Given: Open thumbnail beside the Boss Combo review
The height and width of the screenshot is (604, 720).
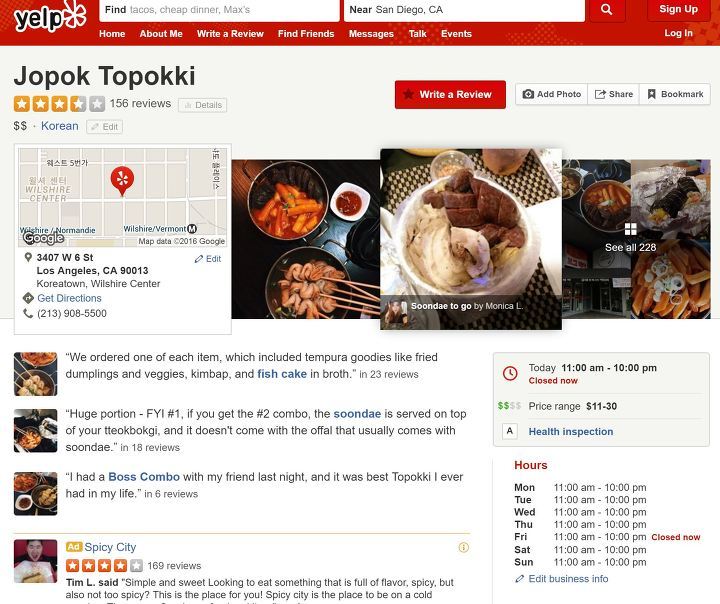Looking at the screenshot, I should point(36,494).
